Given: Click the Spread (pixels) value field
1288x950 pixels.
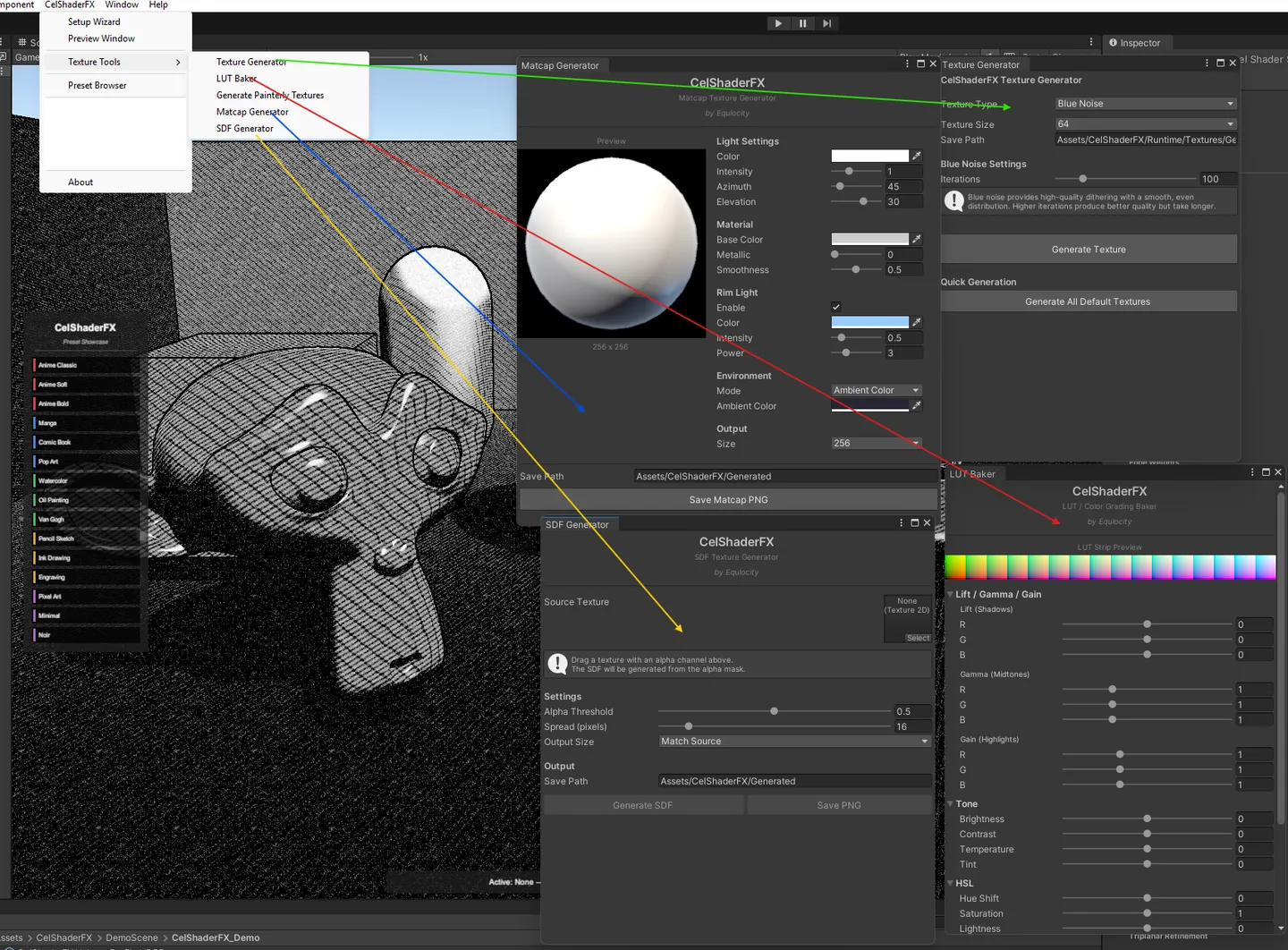Looking at the screenshot, I should 912,726.
